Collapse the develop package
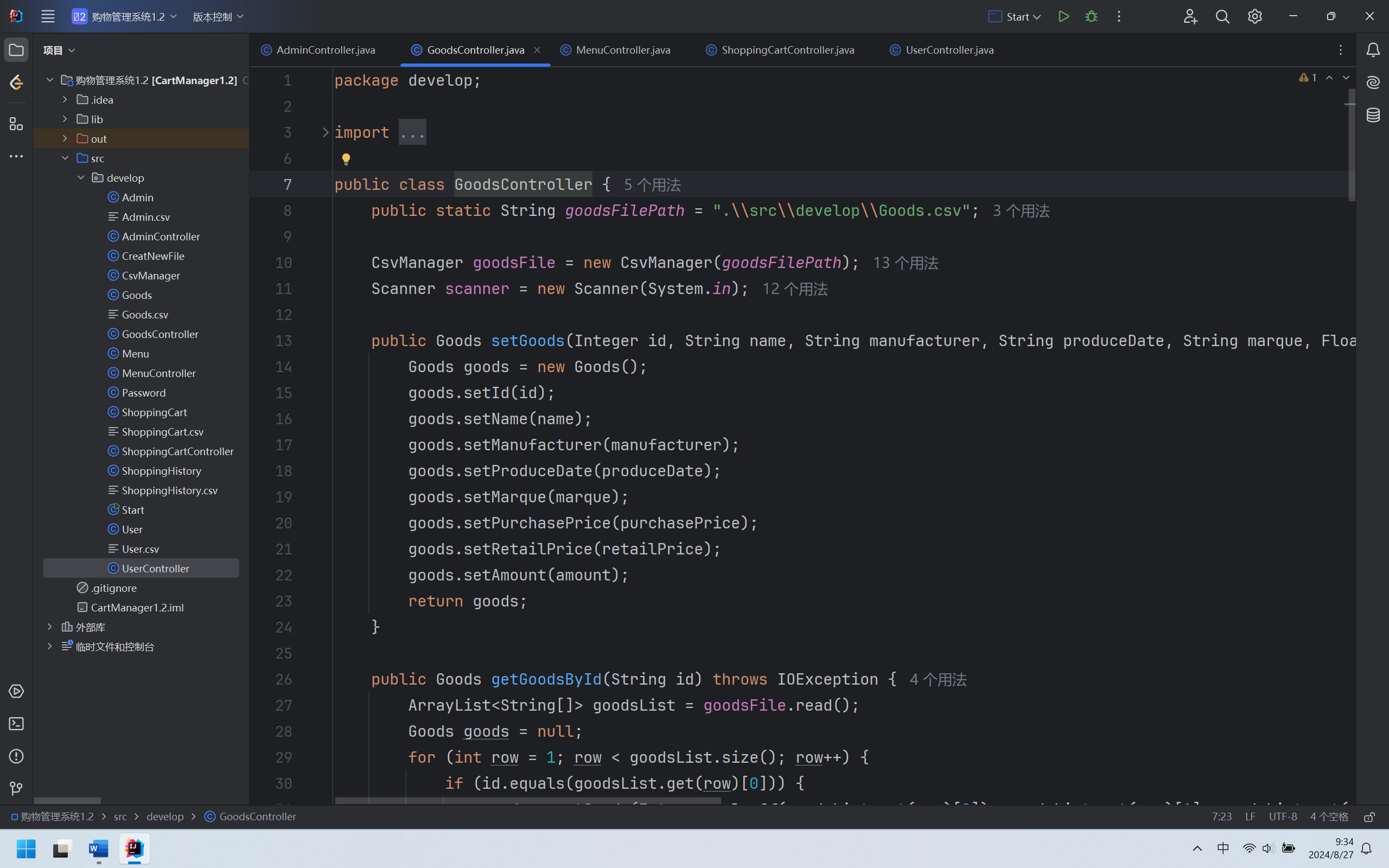Viewport: 1389px width, 868px height. (x=81, y=177)
